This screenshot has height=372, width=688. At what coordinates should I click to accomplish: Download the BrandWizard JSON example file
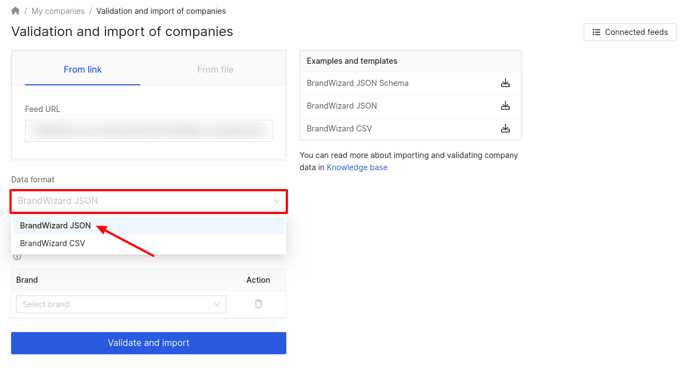coord(505,106)
